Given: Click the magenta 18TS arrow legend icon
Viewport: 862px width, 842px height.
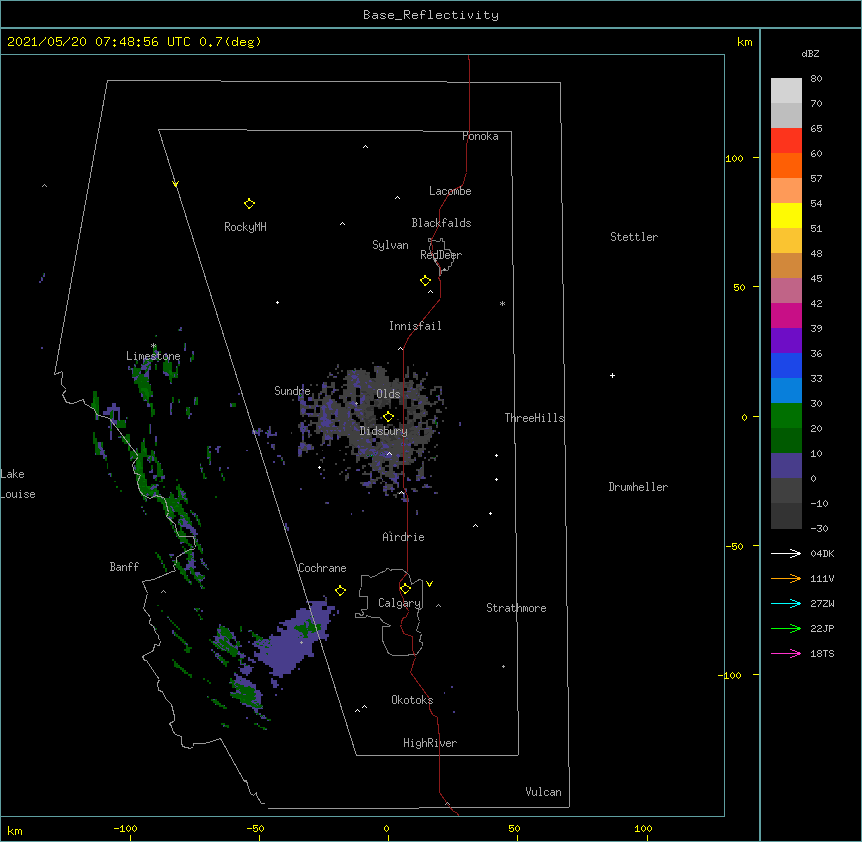Looking at the screenshot, I should [x=786, y=653].
